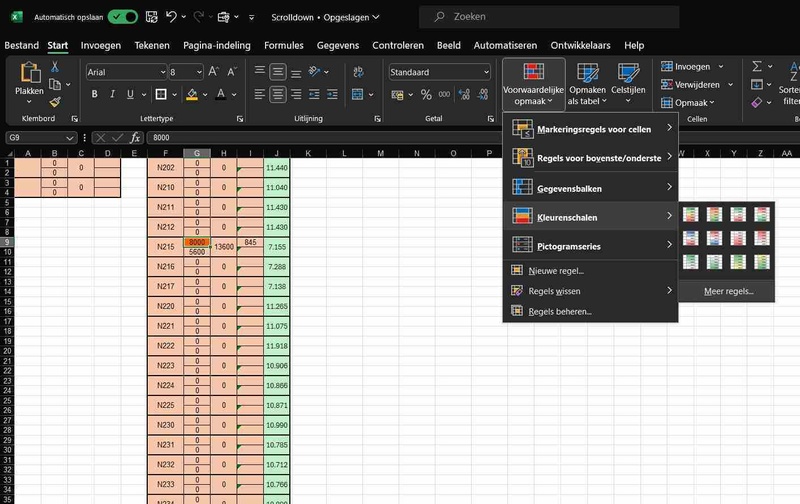
Task: Click Meer regels... link
Action: coord(729,291)
